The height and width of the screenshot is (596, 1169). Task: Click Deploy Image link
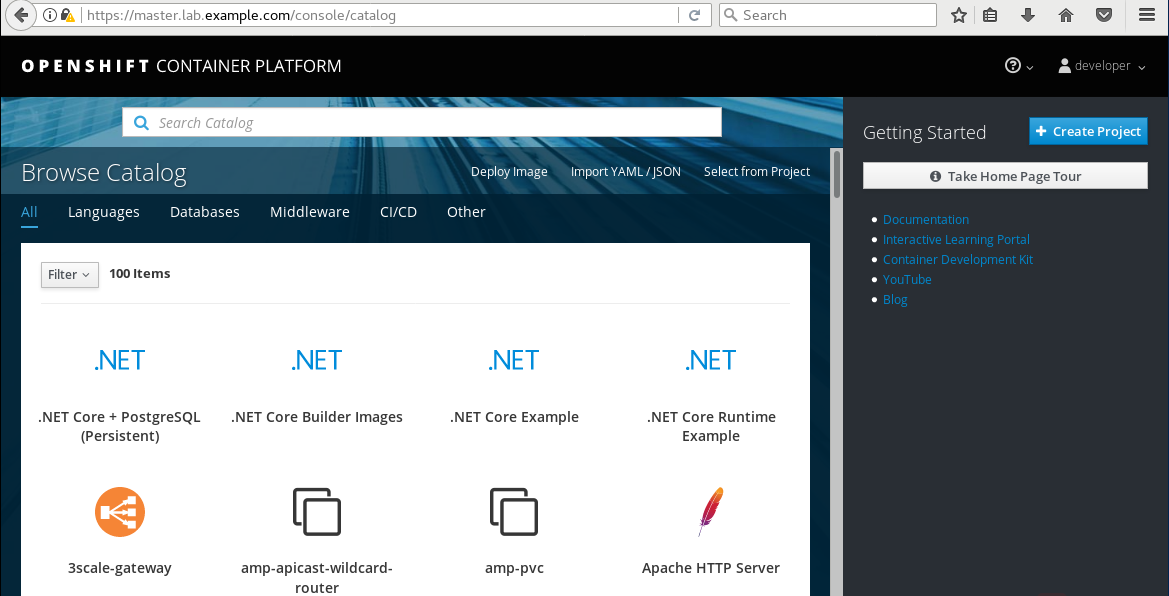point(509,172)
